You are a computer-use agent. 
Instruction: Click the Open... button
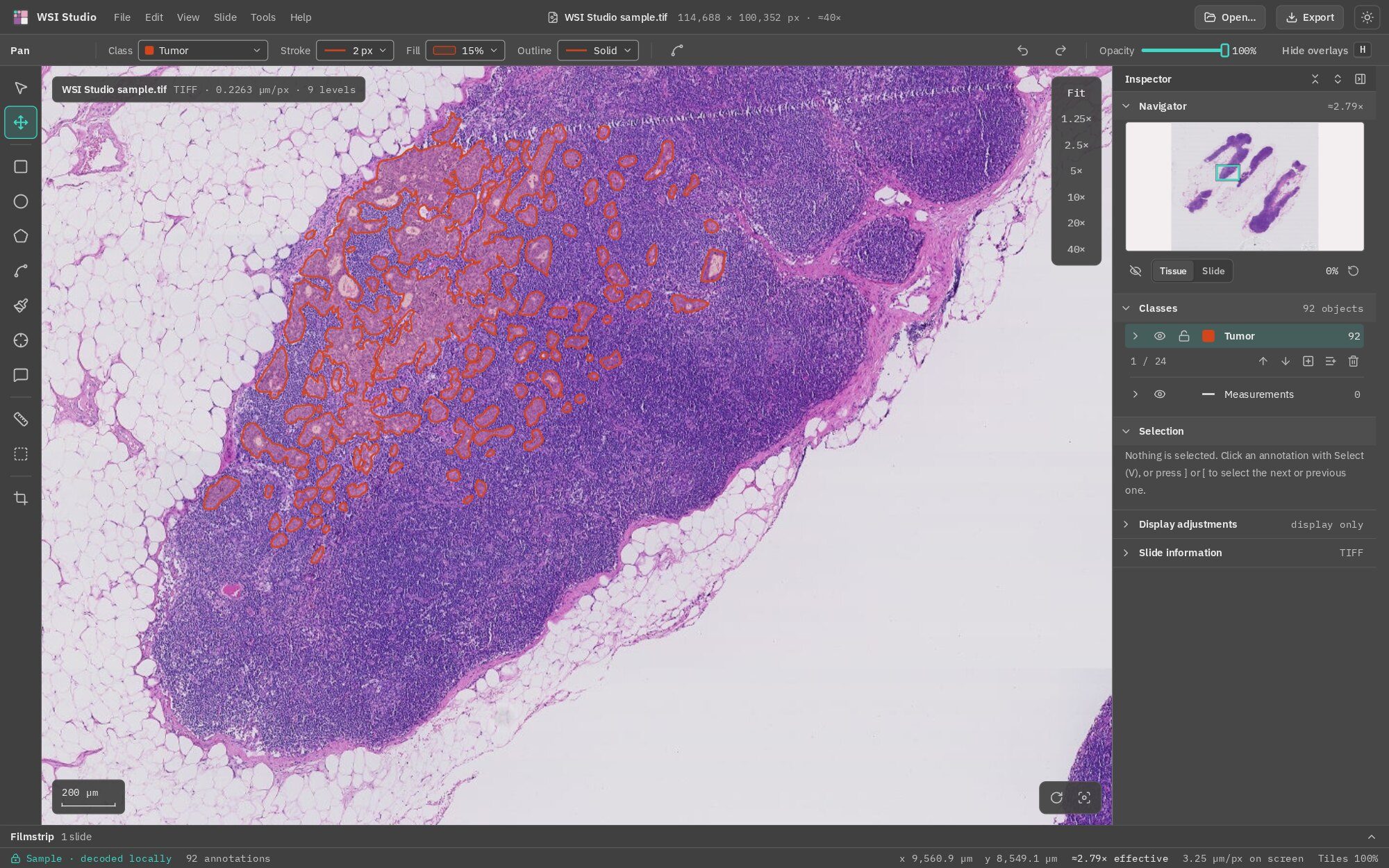click(x=1230, y=17)
